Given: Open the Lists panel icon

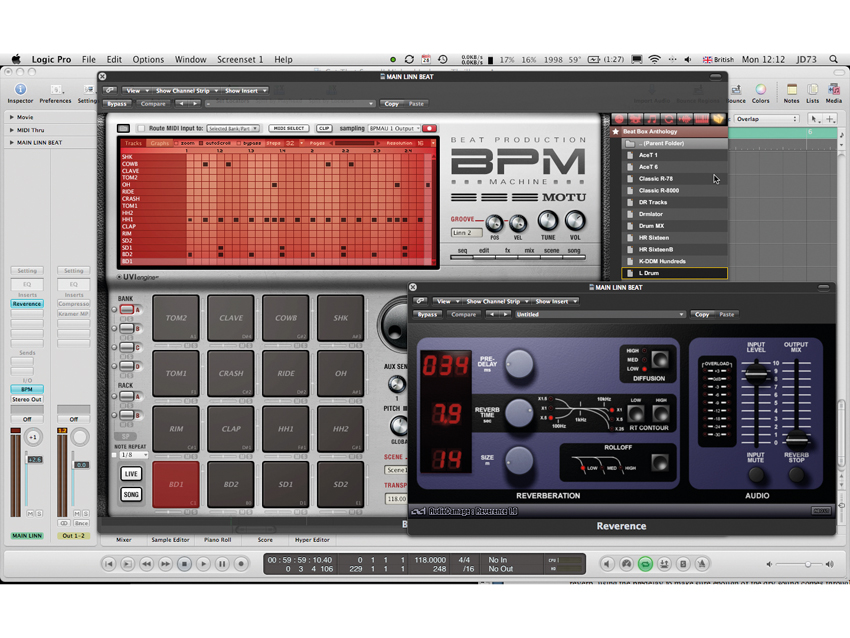Looking at the screenshot, I should [812, 89].
